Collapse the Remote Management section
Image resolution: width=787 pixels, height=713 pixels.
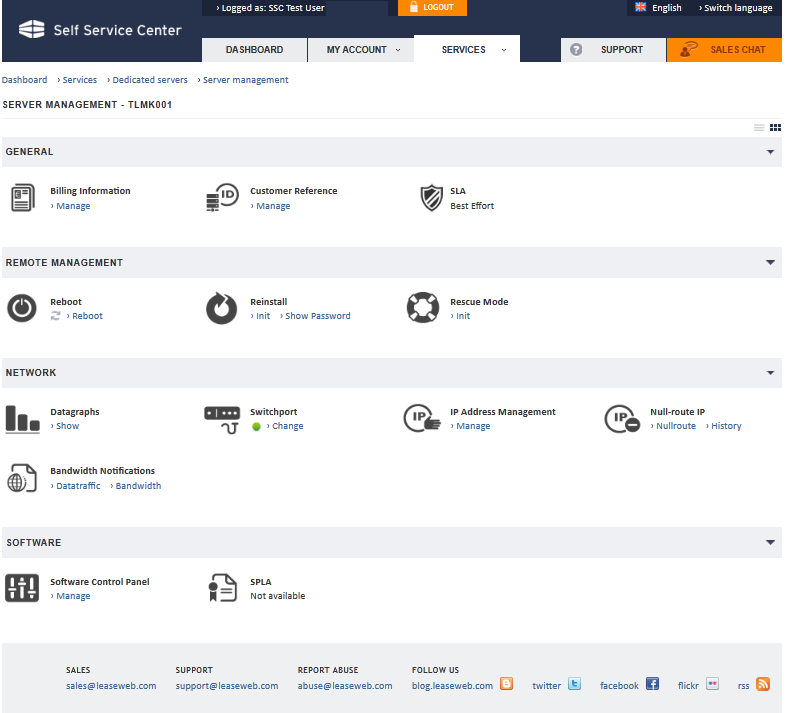point(770,263)
